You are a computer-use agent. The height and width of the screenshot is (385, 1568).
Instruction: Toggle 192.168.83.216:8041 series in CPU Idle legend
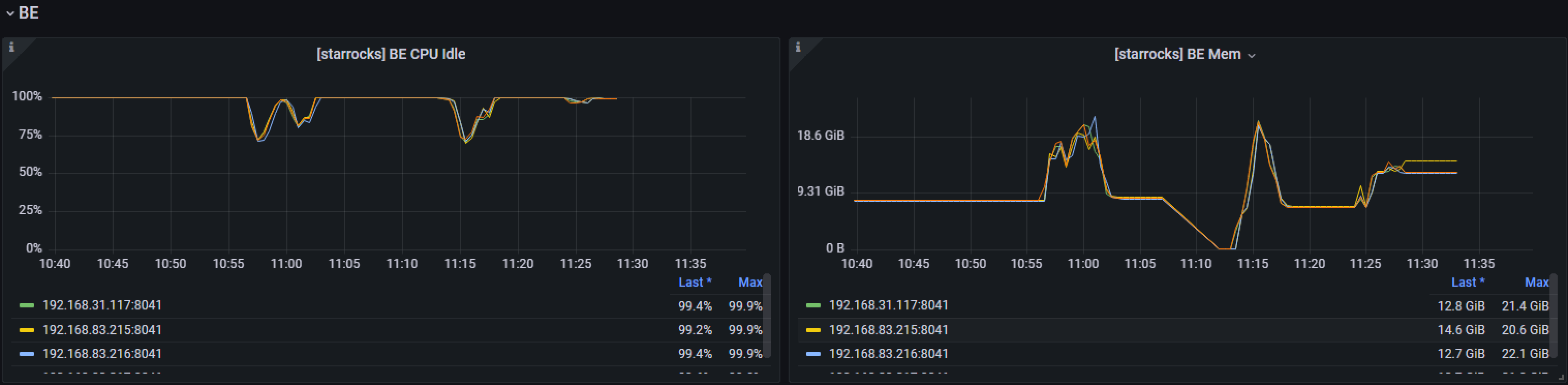click(102, 354)
